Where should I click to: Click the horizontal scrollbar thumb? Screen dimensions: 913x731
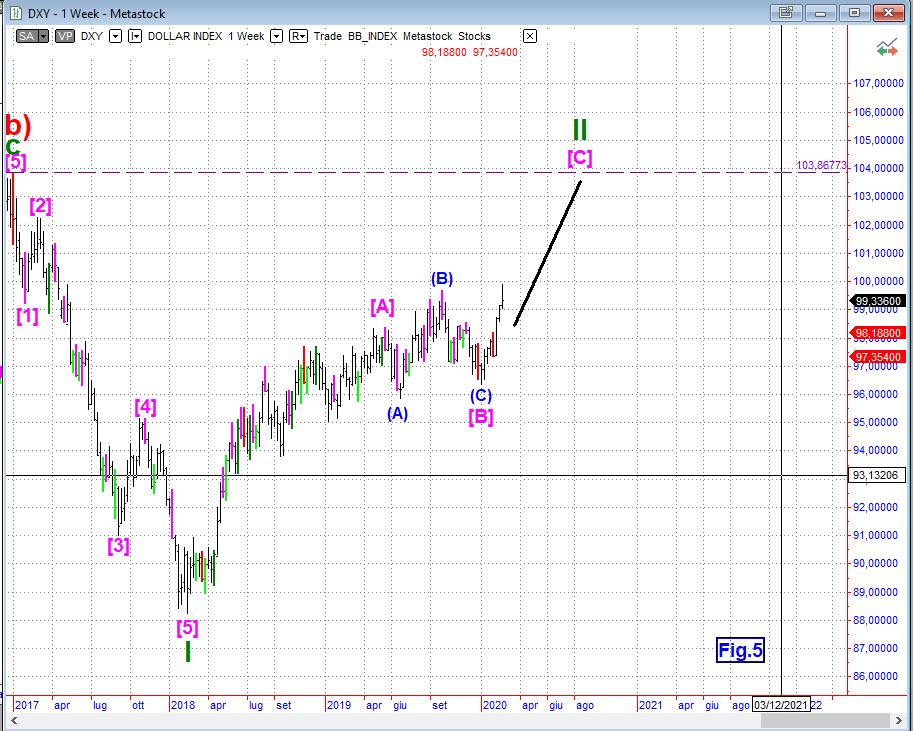point(824,721)
